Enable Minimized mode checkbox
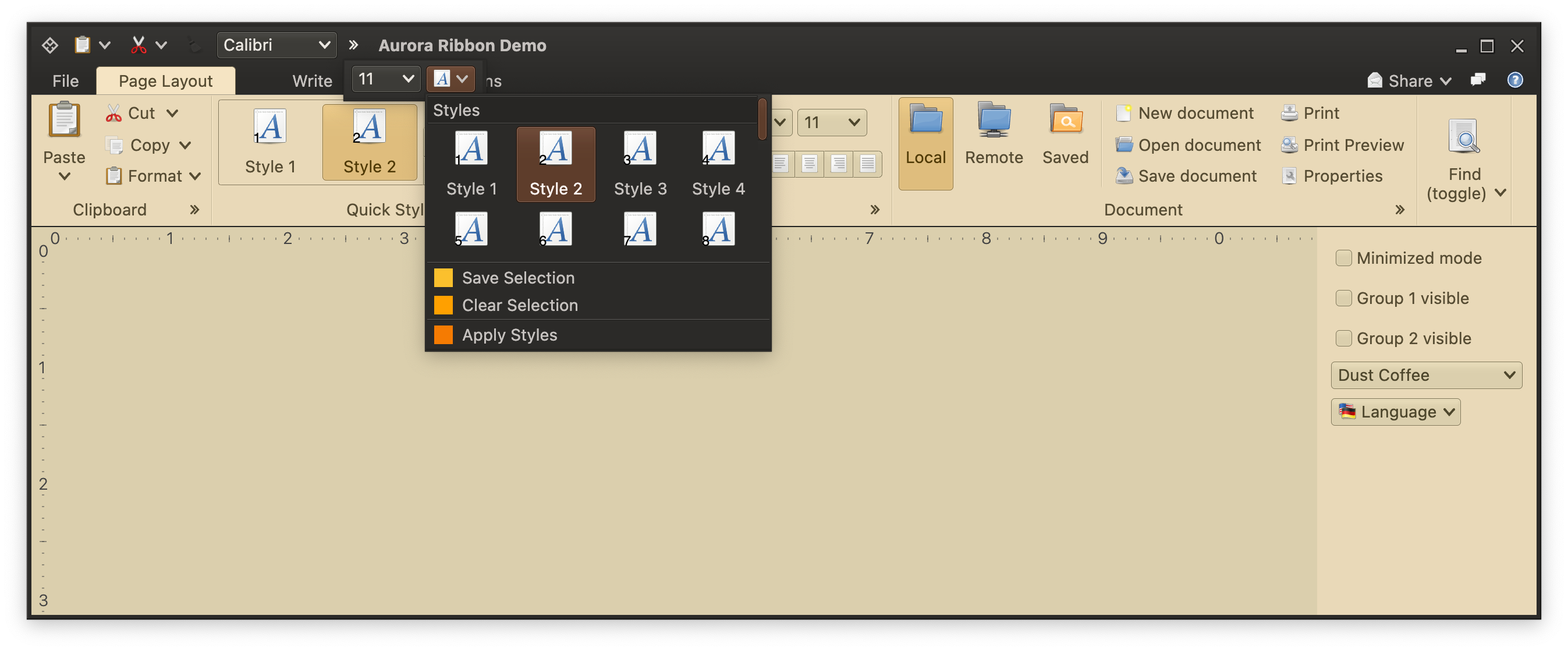 (1343, 258)
